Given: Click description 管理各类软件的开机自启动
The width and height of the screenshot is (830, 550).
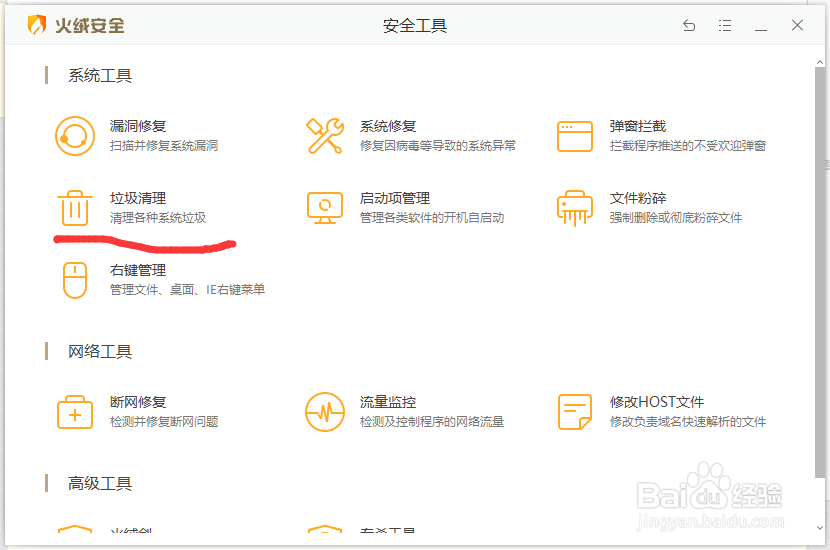Looking at the screenshot, I should [x=431, y=218].
